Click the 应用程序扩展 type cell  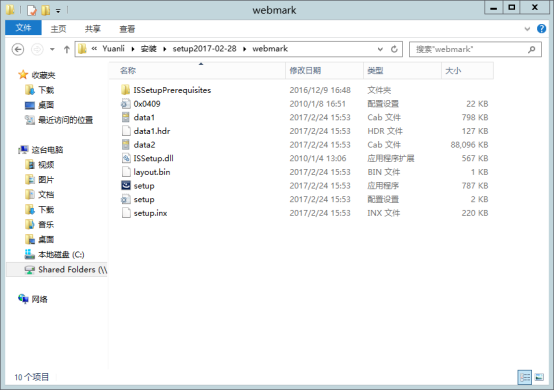(x=391, y=158)
